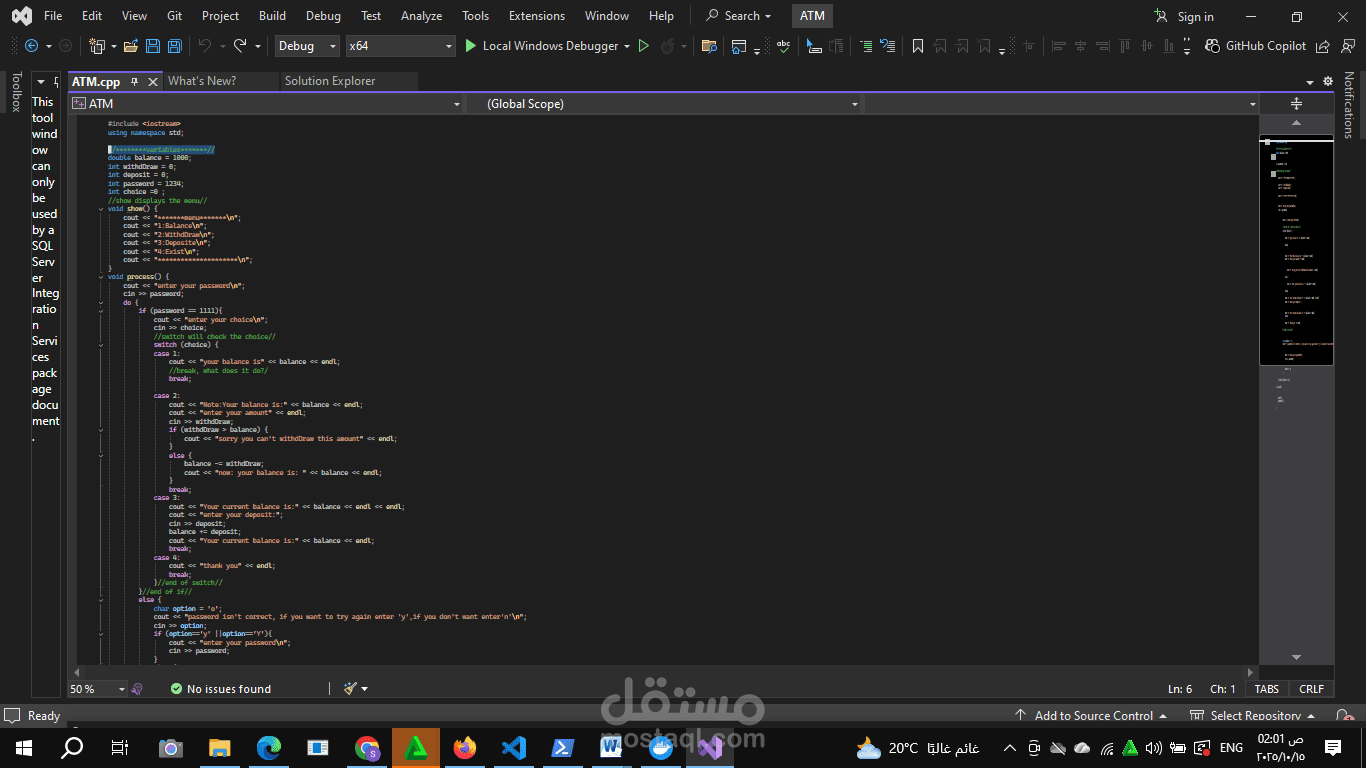
Task: Toggle a bookmark with the bookmark icon
Action: pyautogui.click(x=917, y=45)
